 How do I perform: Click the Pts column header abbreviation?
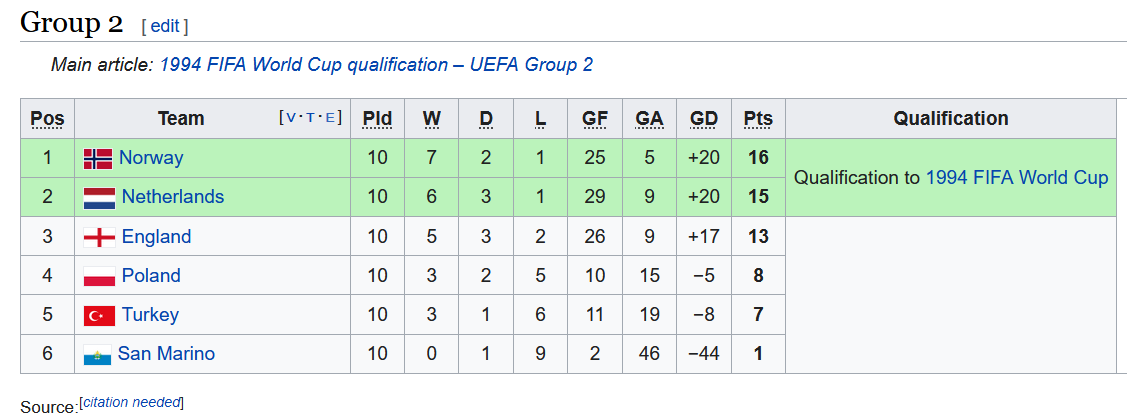(758, 118)
